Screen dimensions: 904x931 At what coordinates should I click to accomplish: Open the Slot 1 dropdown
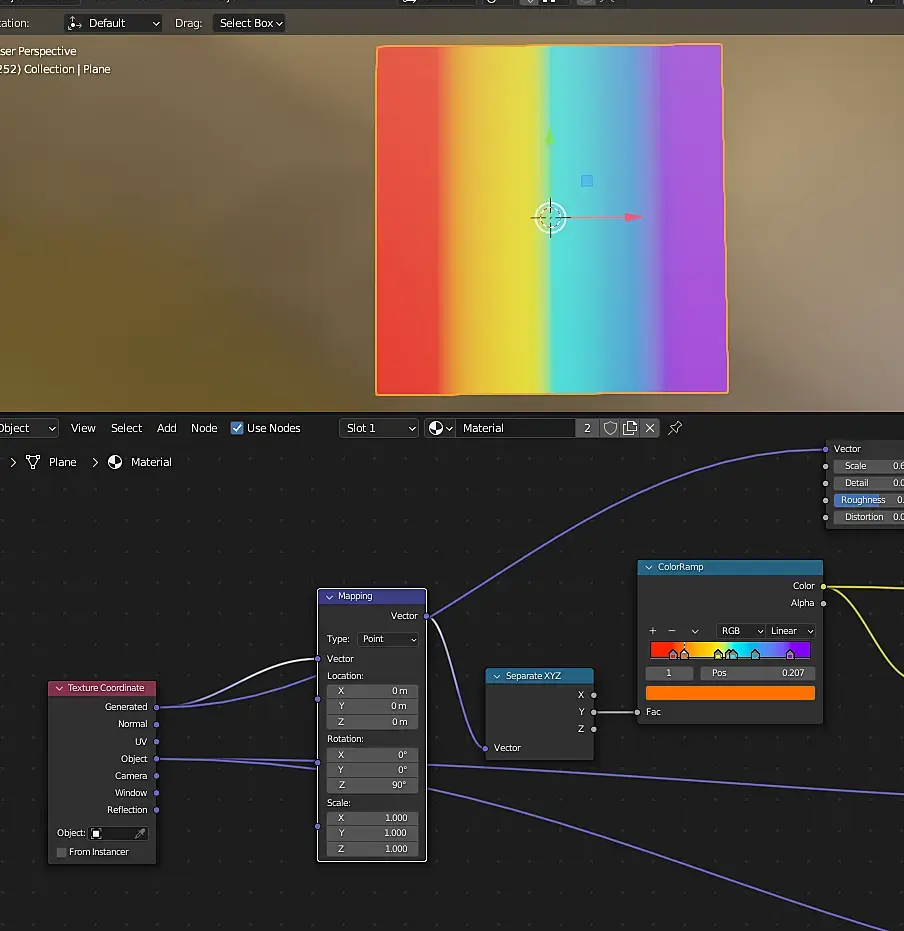379,428
